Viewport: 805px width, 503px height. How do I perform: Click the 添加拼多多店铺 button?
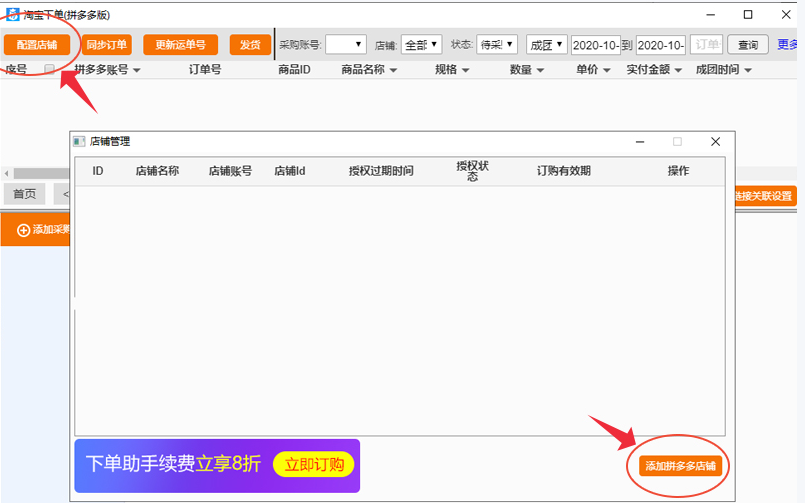pos(680,466)
